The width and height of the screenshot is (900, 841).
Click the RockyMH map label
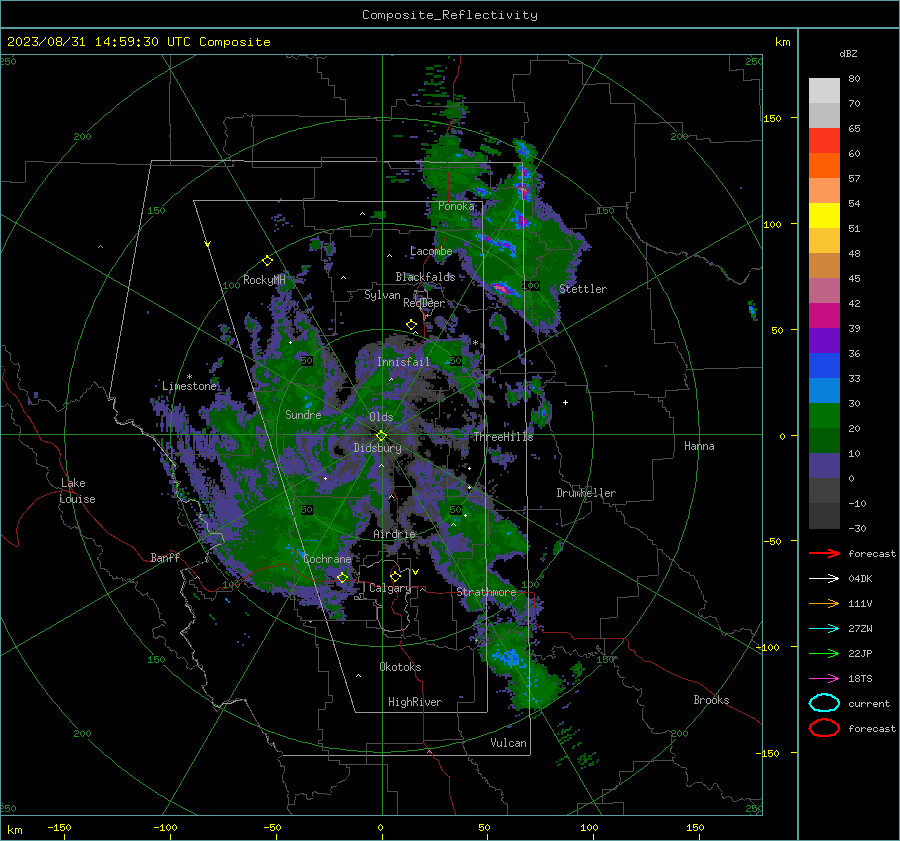click(x=264, y=280)
